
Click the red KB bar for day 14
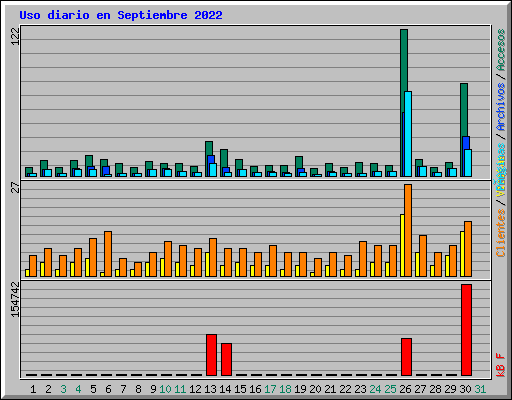226,359
